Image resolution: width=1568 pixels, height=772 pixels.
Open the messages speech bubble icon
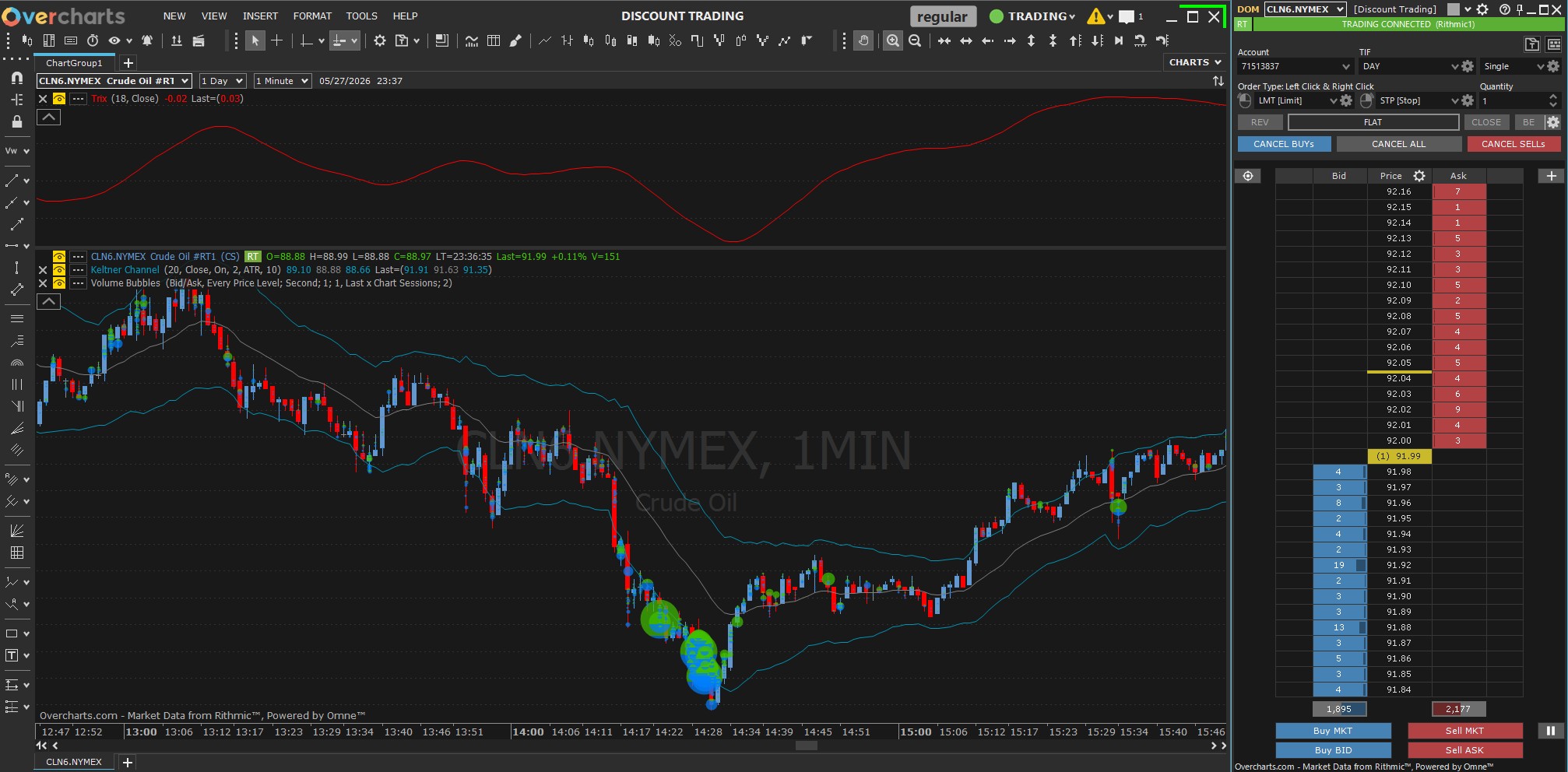(1127, 16)
